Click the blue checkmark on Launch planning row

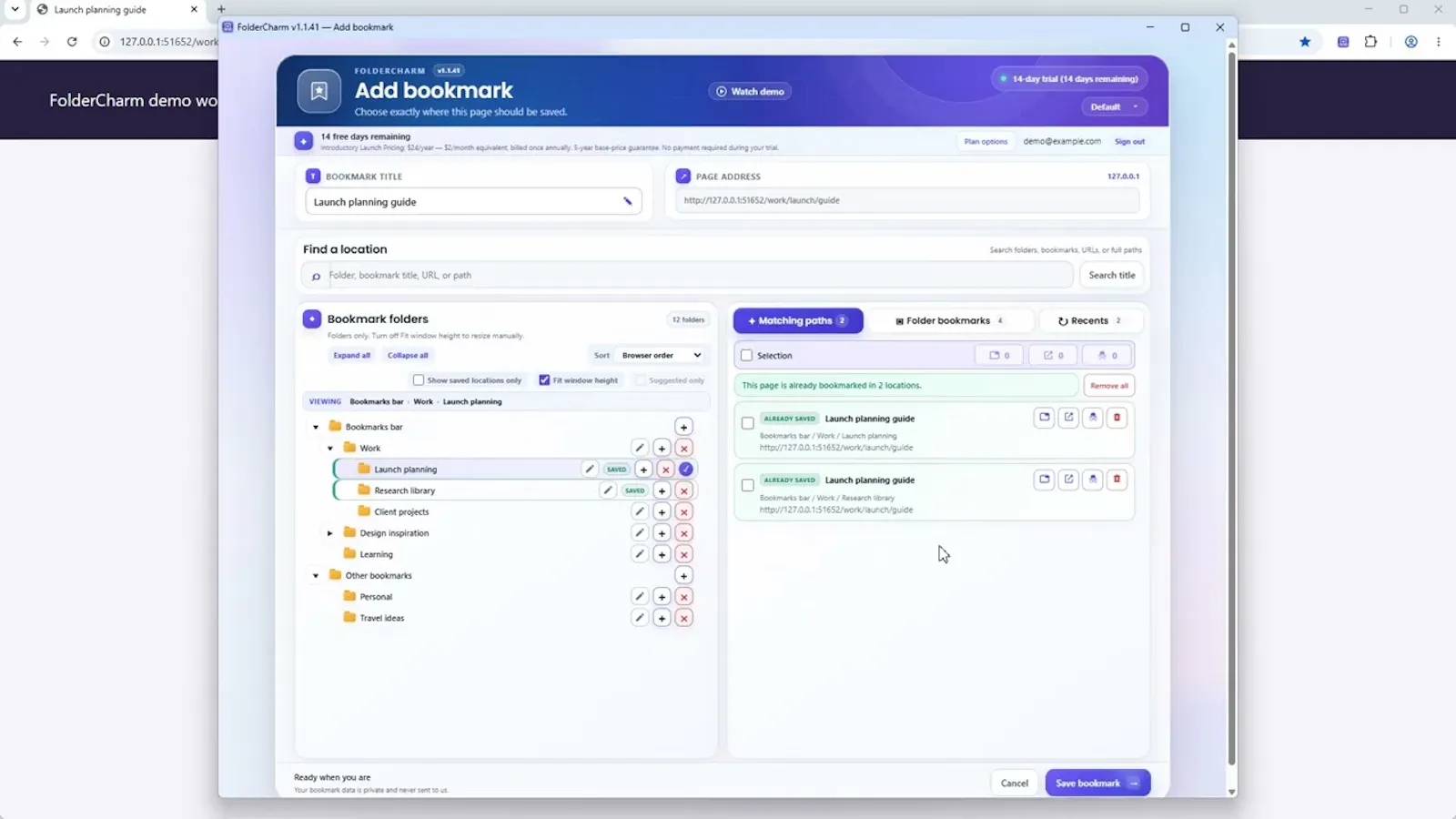click(686, 470)
